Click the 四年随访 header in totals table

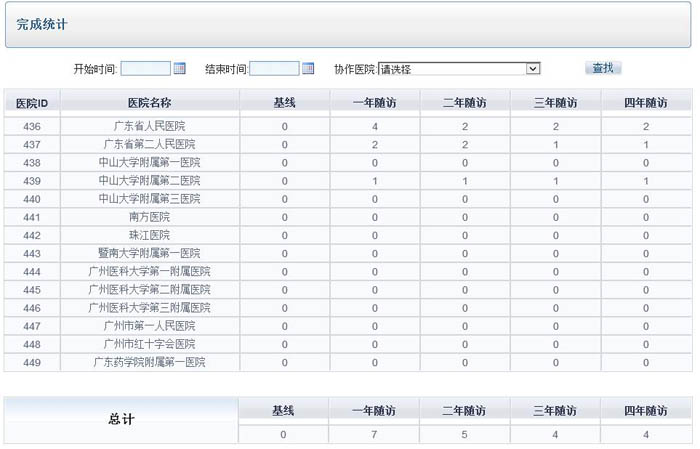pyautogui.click(x=646, y=411)
